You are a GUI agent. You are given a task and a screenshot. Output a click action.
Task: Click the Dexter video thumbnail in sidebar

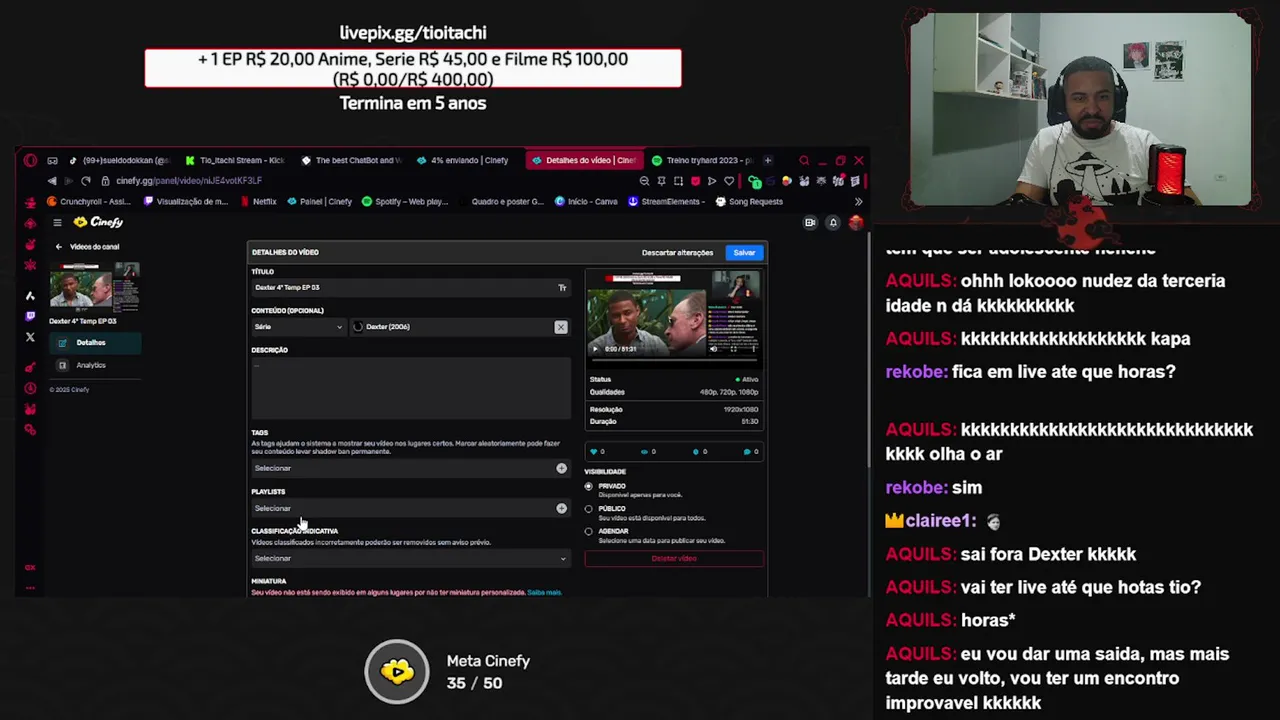click(95, 288)
